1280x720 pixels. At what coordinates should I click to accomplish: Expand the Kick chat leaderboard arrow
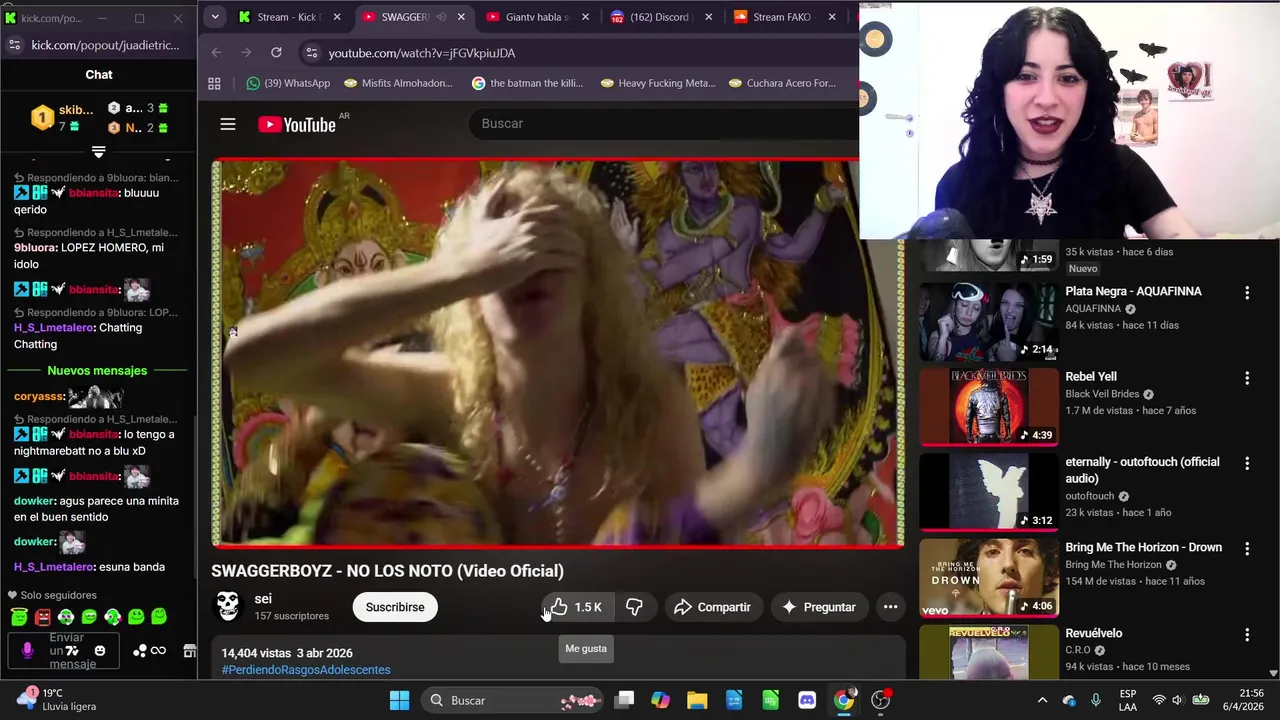pyautogui.click(x=98, y=152)
